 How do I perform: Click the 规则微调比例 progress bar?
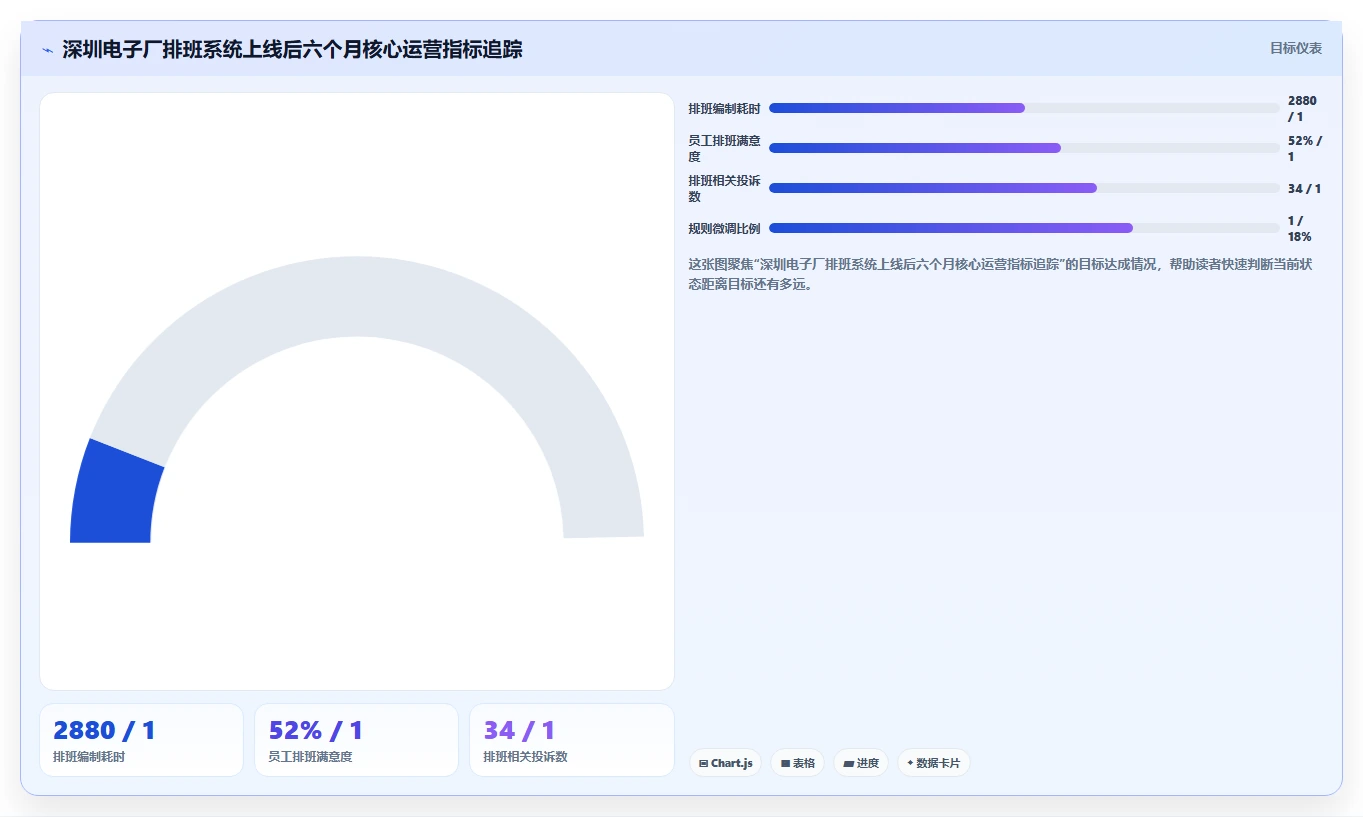[x=1024, y=228]
